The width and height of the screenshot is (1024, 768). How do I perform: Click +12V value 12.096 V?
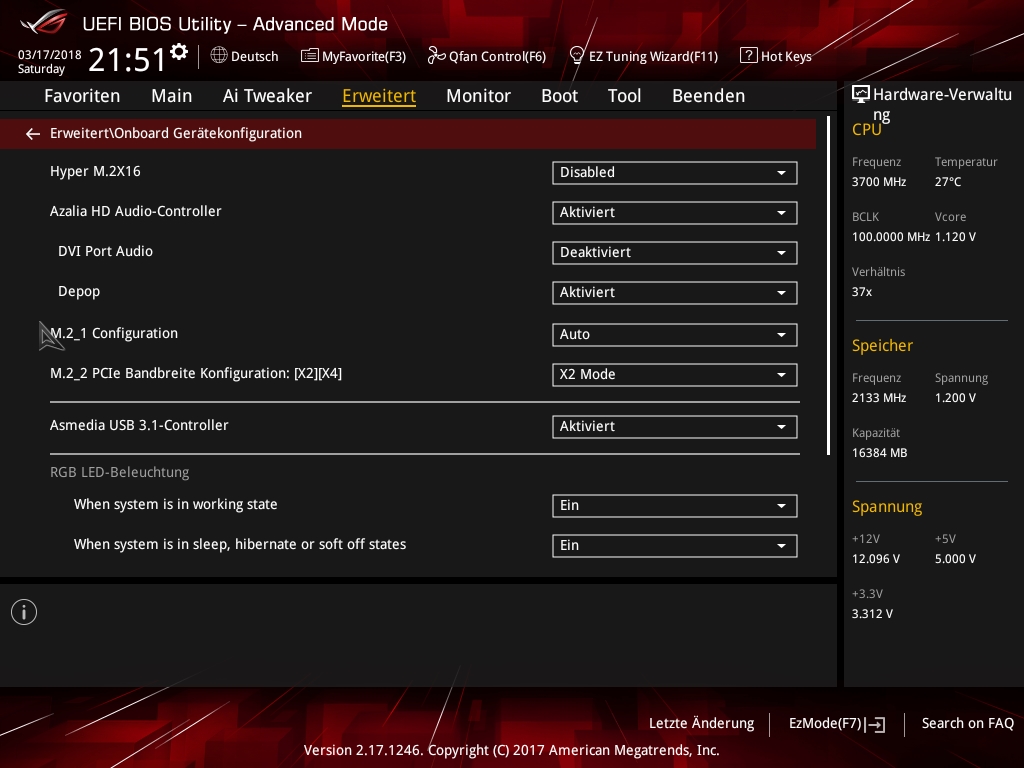pos(876,559)
